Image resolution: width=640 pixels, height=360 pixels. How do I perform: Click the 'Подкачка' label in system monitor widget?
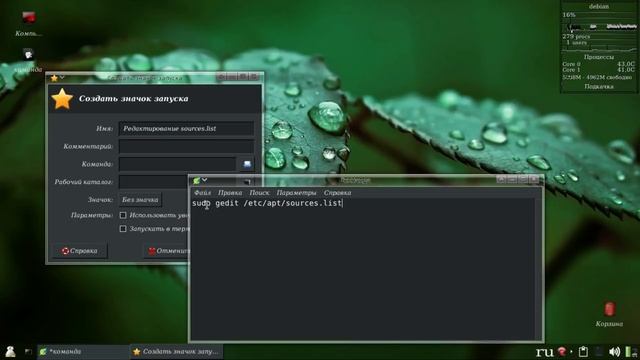click(x=599, y=87)
